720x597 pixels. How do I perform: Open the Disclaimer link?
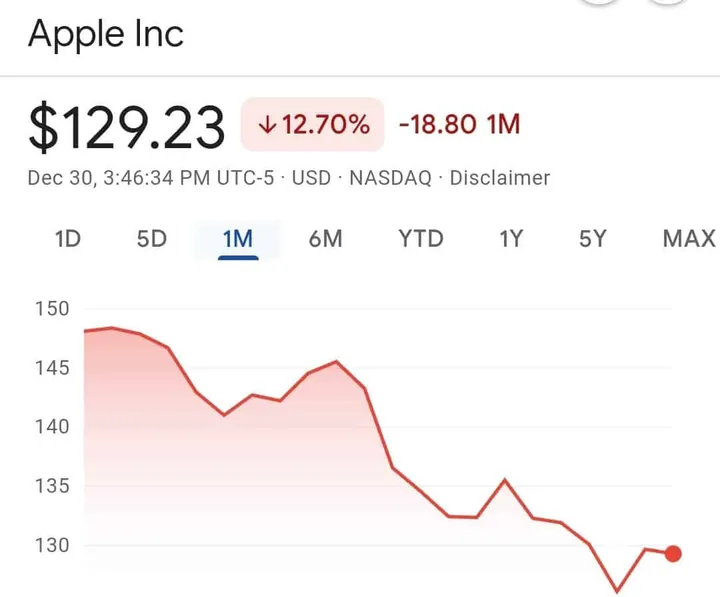(x=499, y=178)
